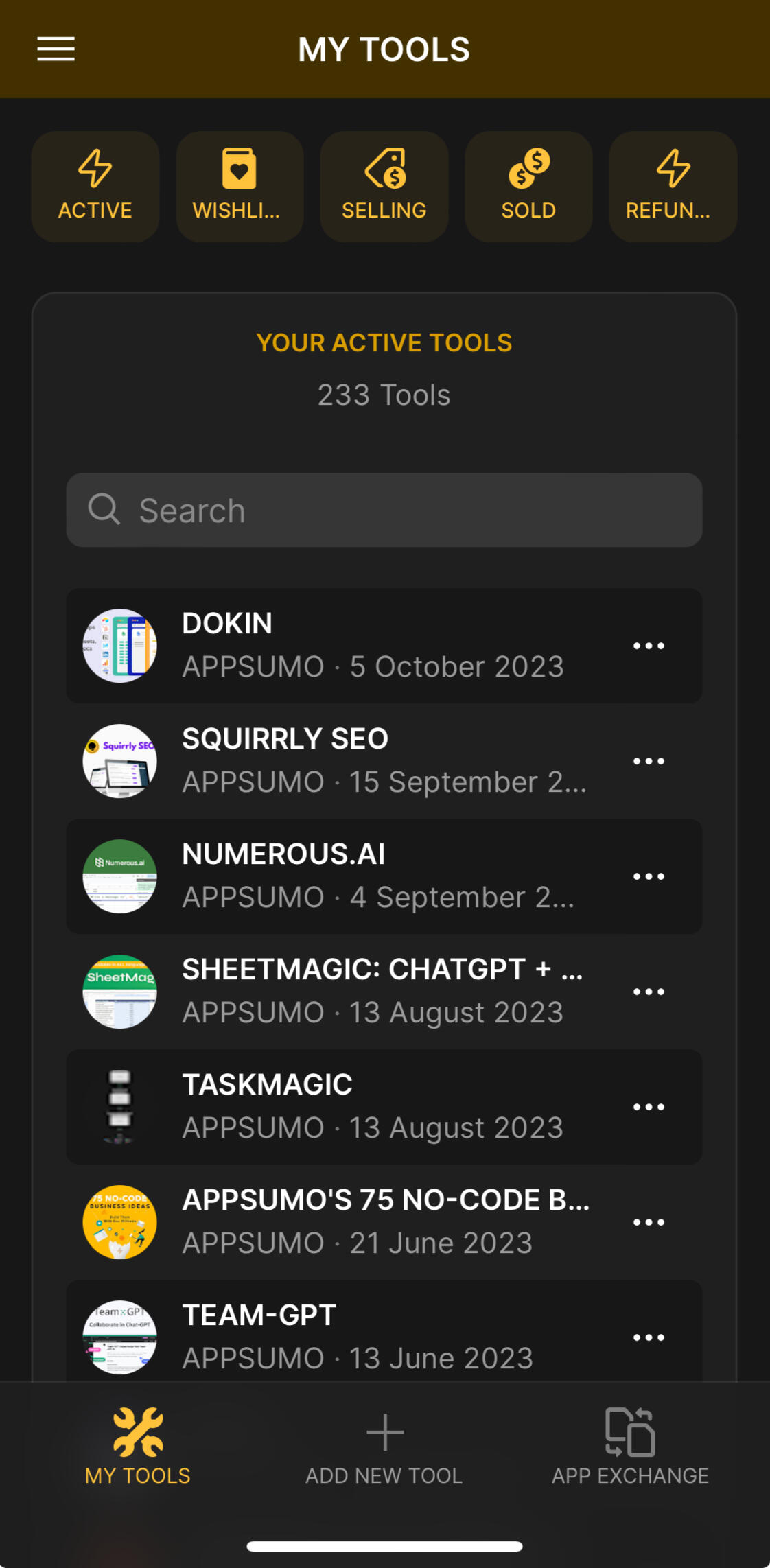Show the Sold tools filter
This screenshot has width=770, height=1568.
(x=528, y=186)
